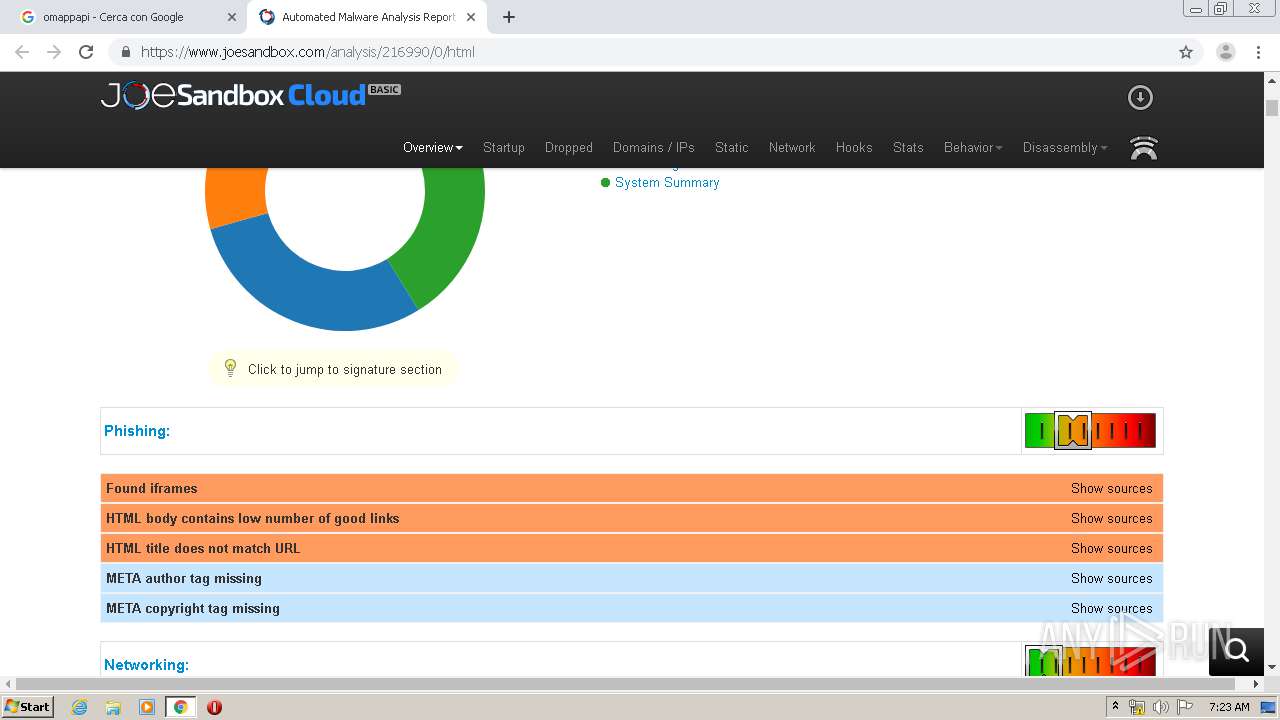This screenshot has height=720, width=1280.
Task: Open the Chrome three-dot menu
Action: [1258, 52]
